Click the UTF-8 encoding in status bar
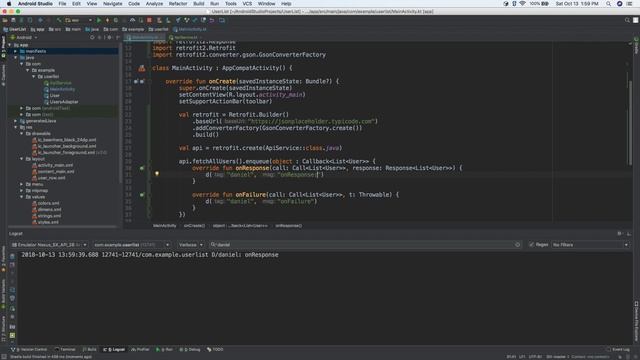Image resolution: width=640 pixels, height=360 pixels. 535,356
